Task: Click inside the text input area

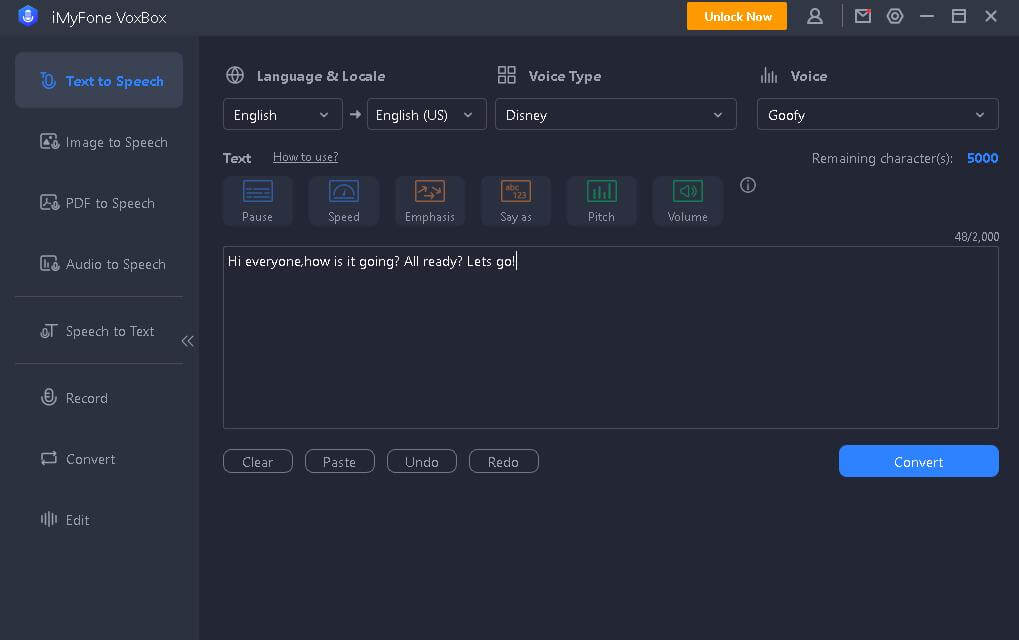Action: [x=610, y=340]
